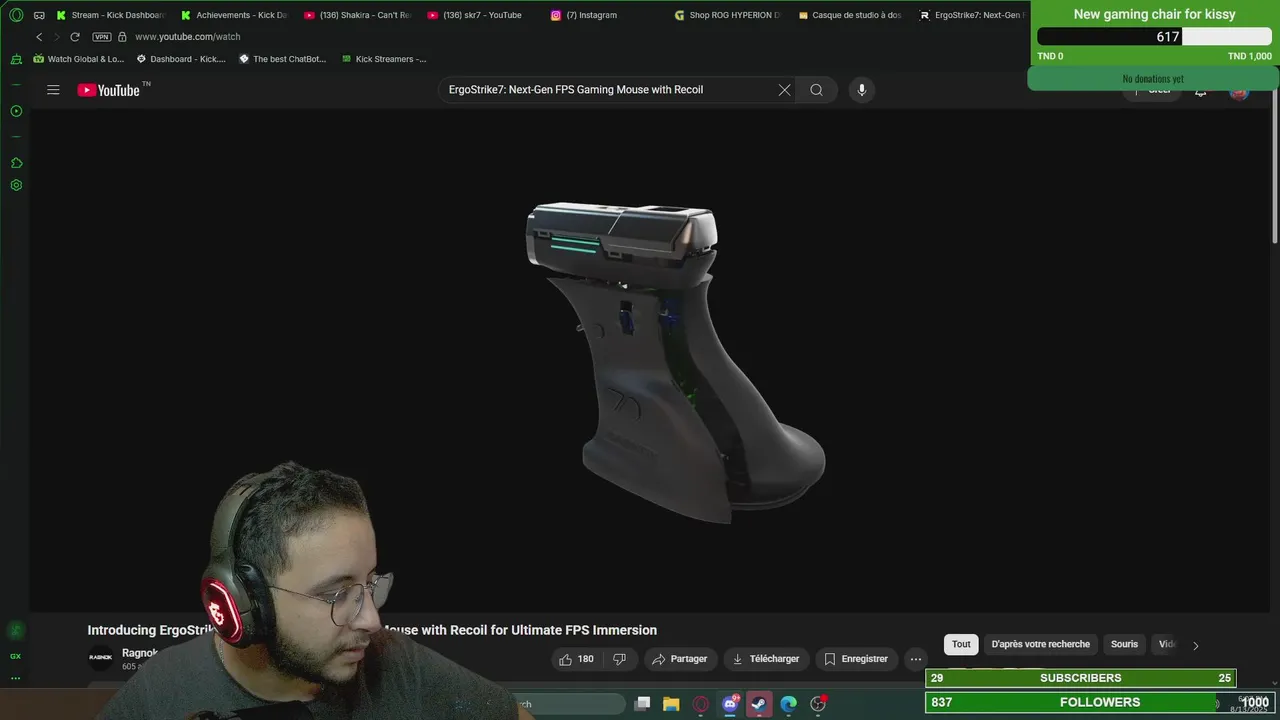Select the Tout filter chip
The height and width of the screenshot is (720, 1280).
(x=961, y=644)
